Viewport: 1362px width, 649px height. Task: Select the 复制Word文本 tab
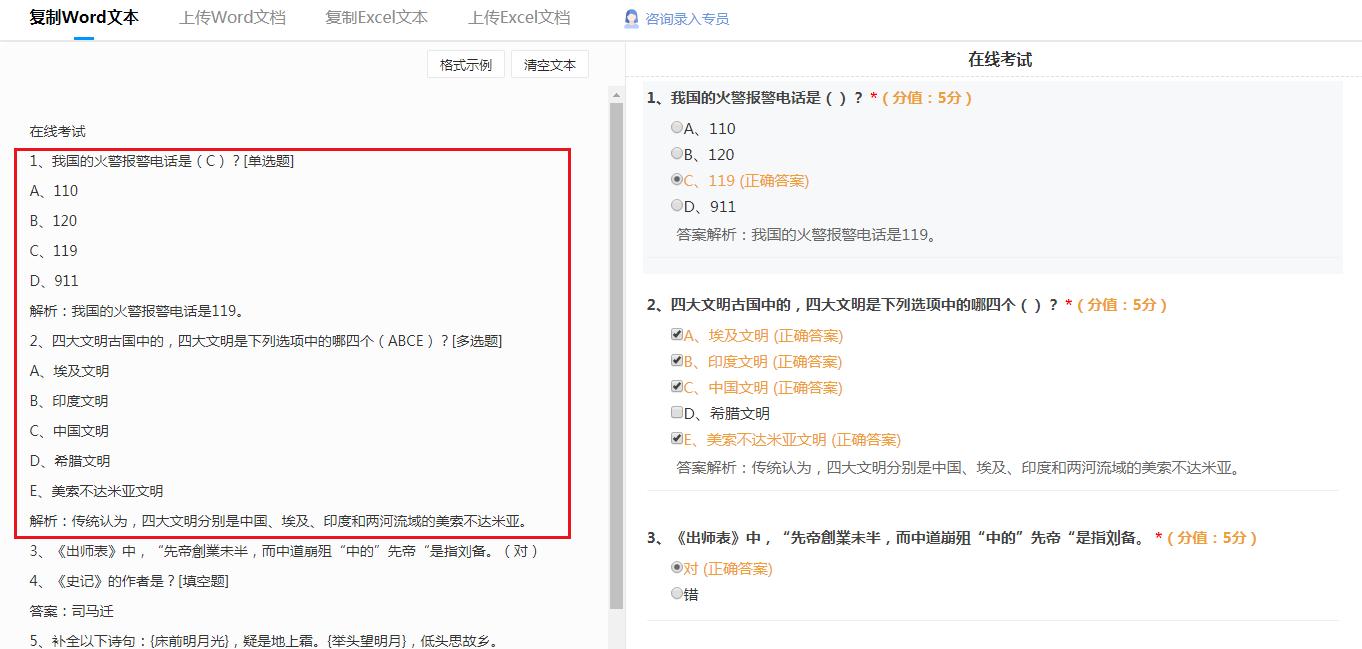coord(83,17)
